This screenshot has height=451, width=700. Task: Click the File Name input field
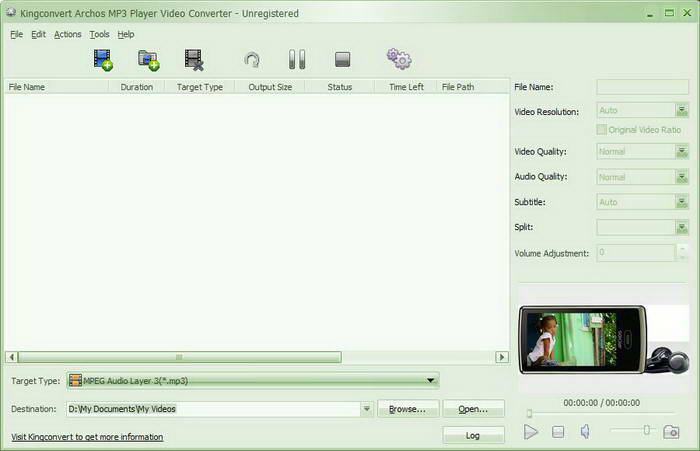tap(642, 87)
